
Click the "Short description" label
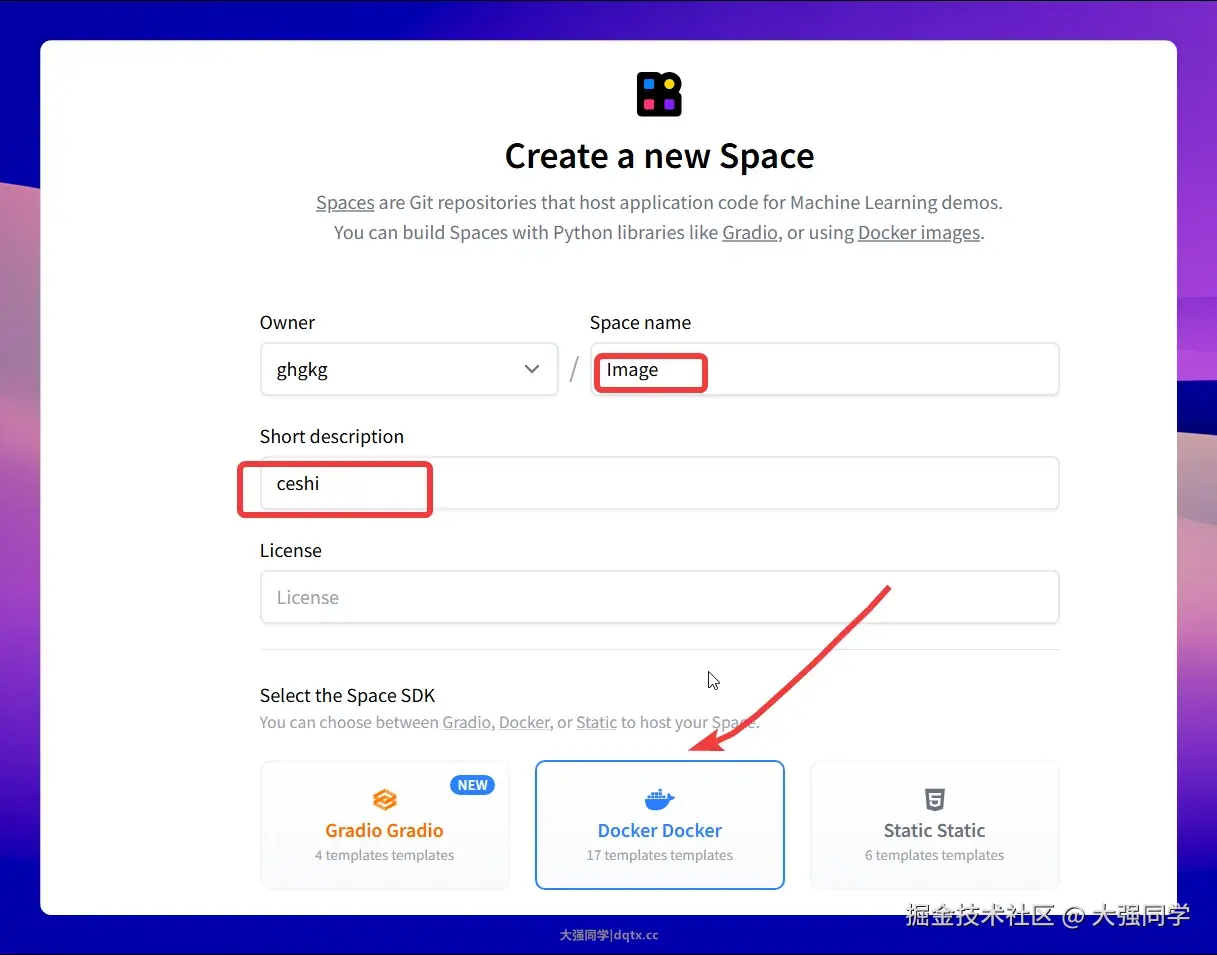click(x=332, y=436)
